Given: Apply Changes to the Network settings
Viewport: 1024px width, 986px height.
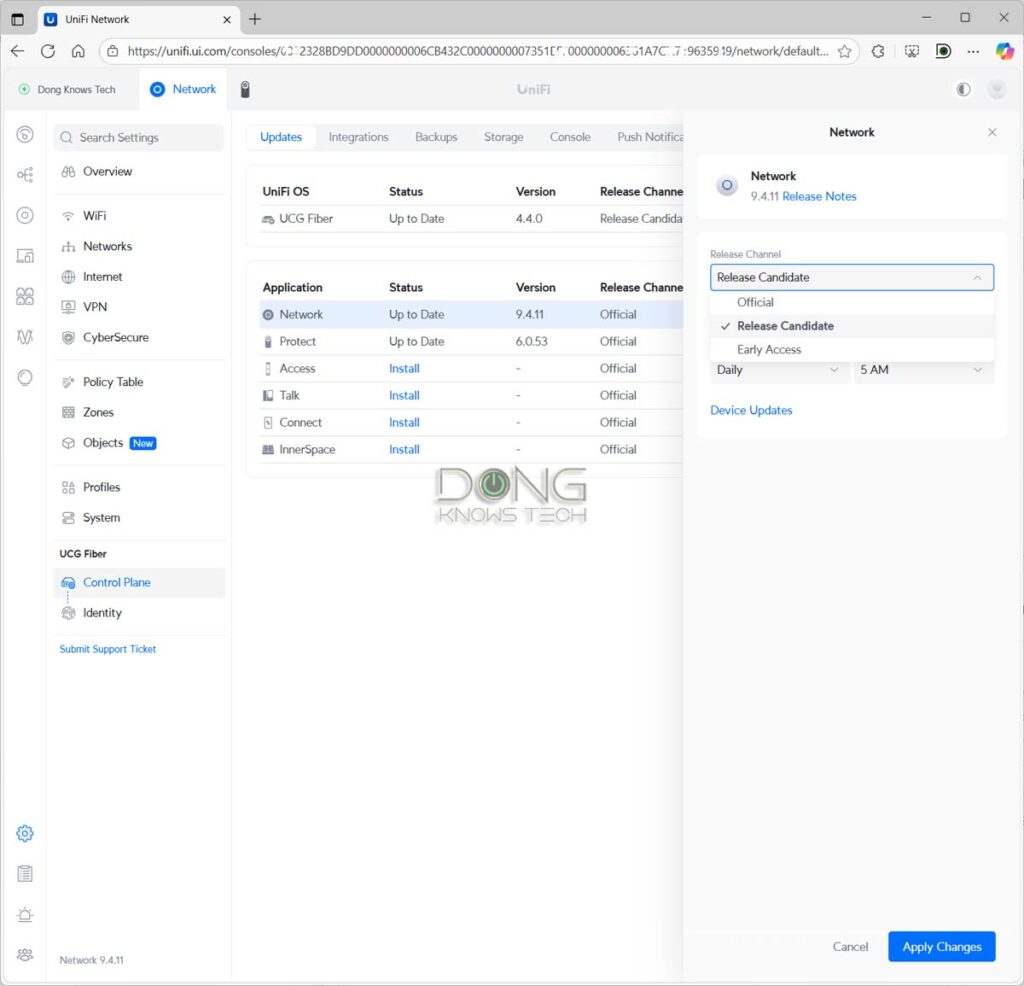Looking at the screenshot, I should tap(940, 946).
